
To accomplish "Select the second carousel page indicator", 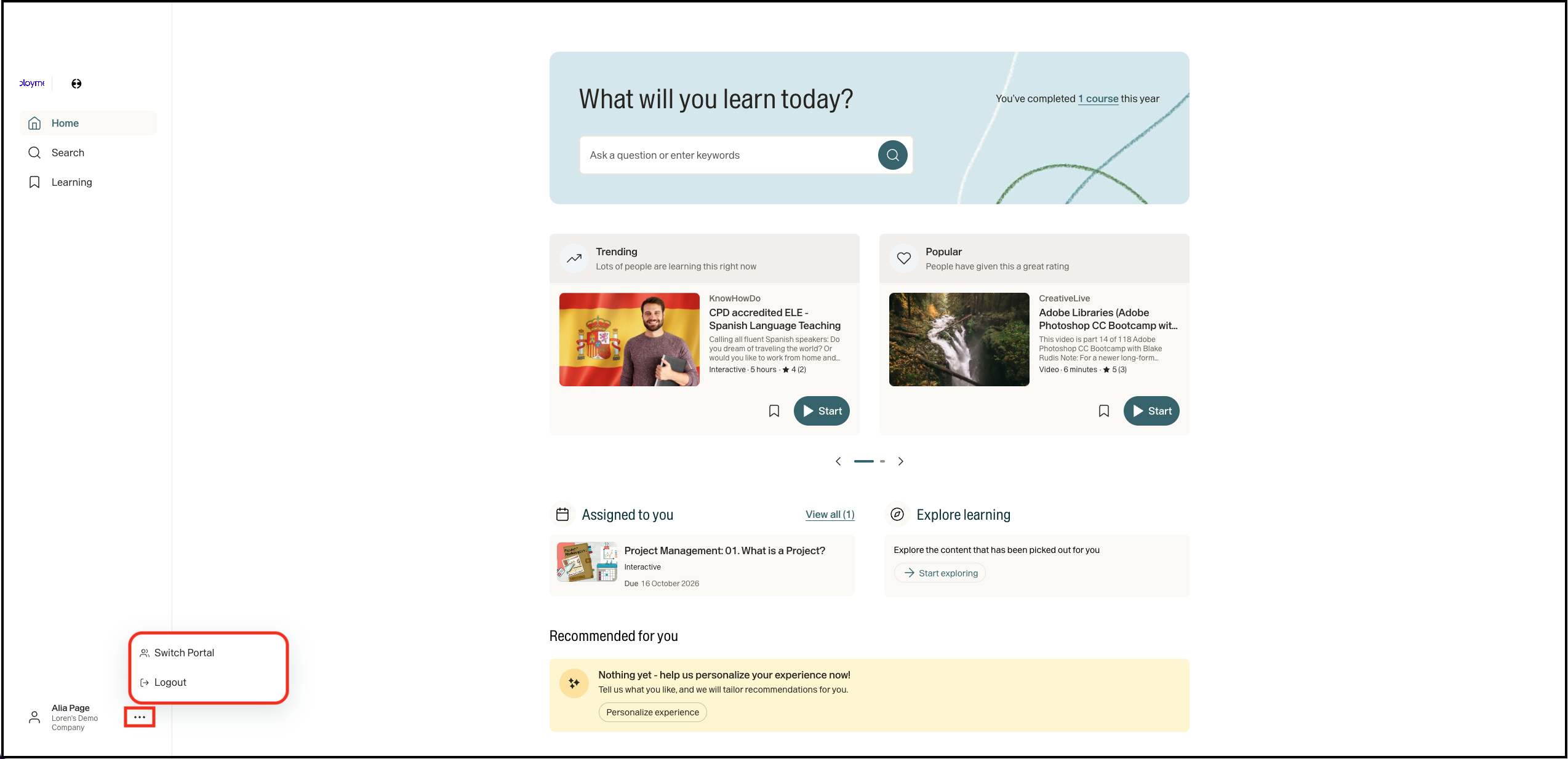I will 882,461.
